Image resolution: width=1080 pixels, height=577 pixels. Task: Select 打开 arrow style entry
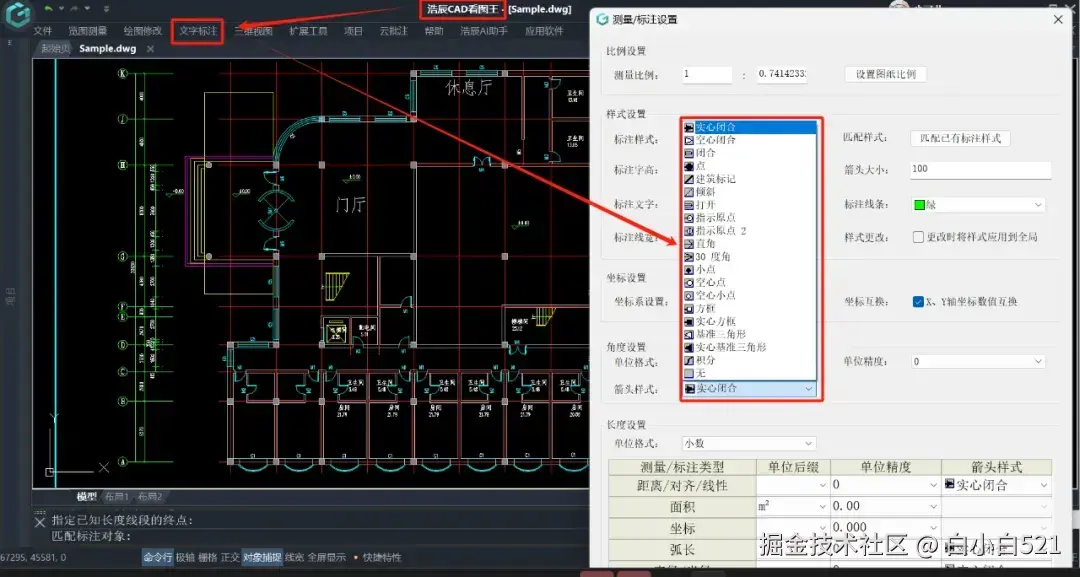[749, 205]
